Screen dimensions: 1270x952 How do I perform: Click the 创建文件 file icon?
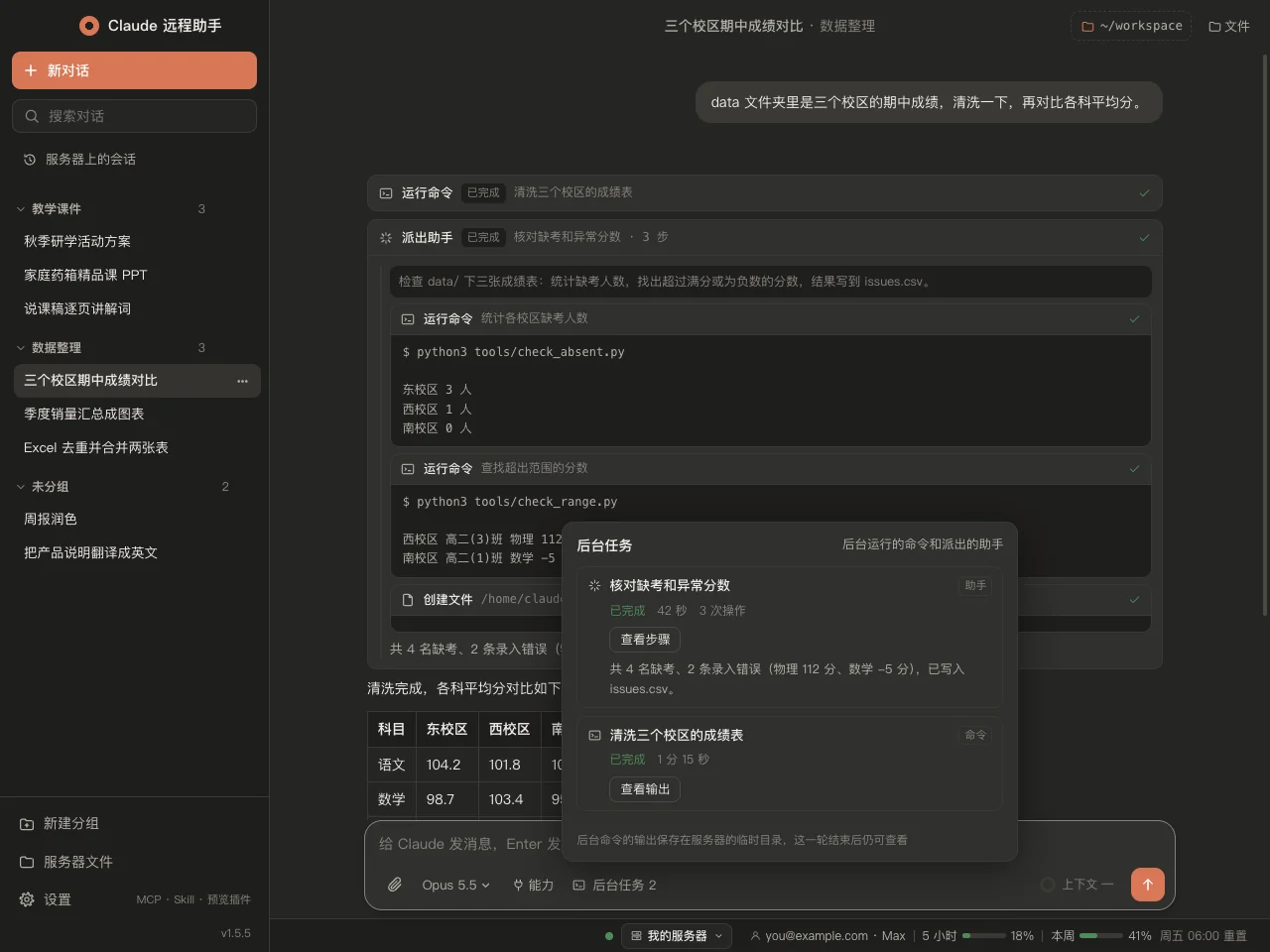click(x=408, y=600)
